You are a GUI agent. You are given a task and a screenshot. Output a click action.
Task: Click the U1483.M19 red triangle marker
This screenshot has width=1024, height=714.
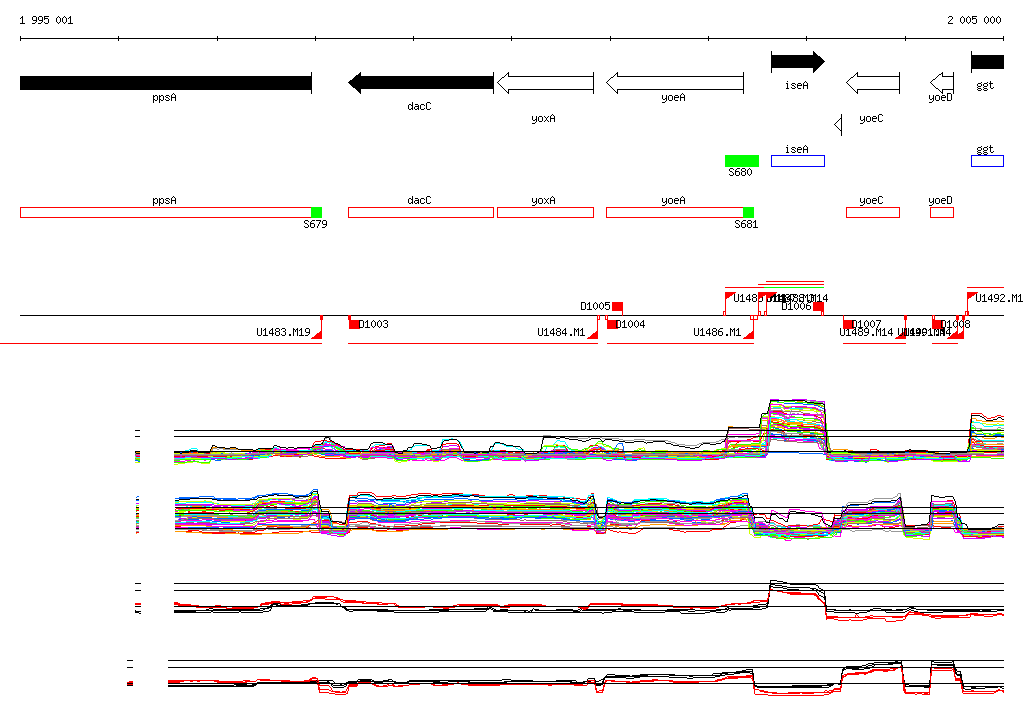click(317, 334)
